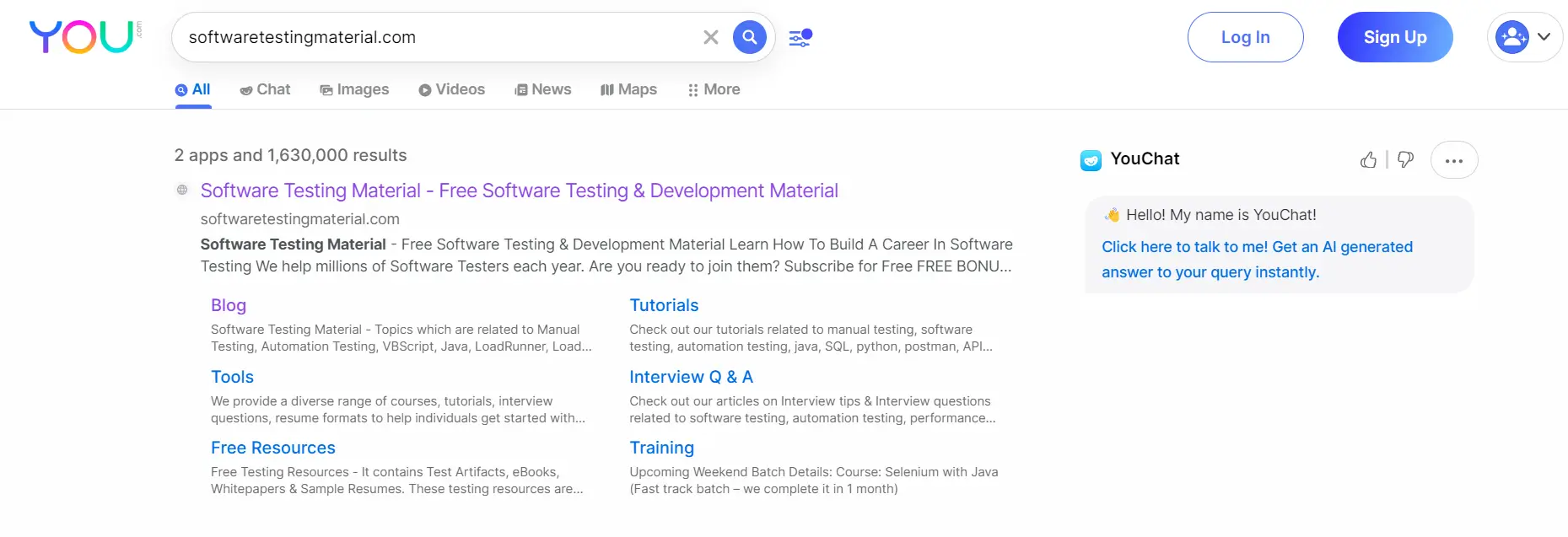Click the blue magnifier search button
1568x537 pixels.
[749, 37]
